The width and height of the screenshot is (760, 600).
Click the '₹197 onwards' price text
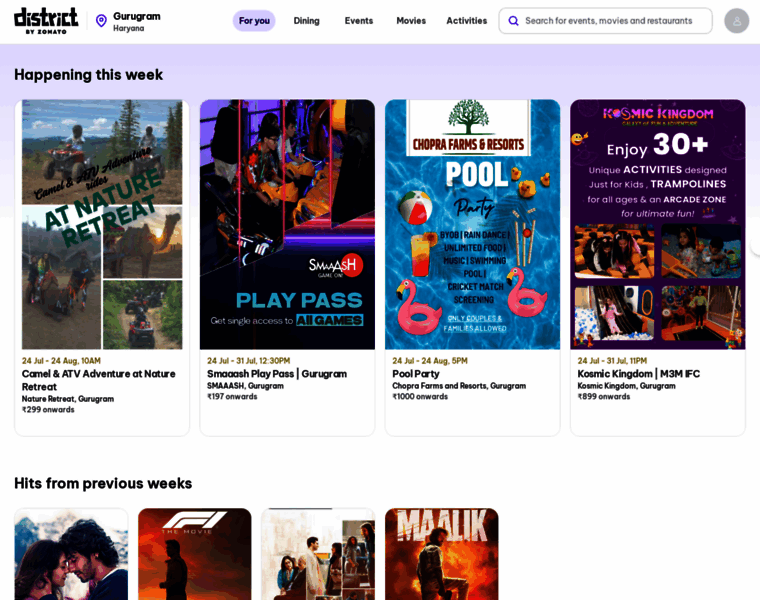coord(232,396)
